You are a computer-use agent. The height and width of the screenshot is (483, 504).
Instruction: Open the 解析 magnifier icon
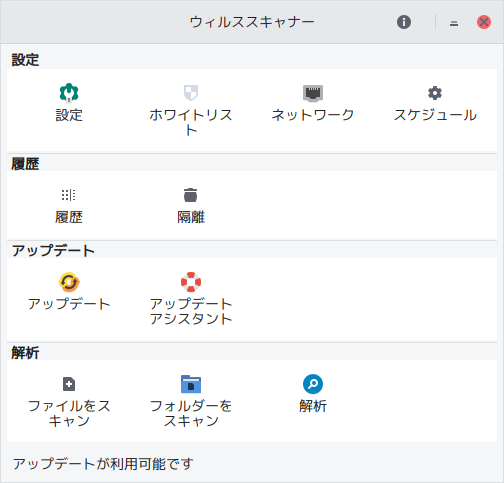pyautogui.click(x=313, y=384)
